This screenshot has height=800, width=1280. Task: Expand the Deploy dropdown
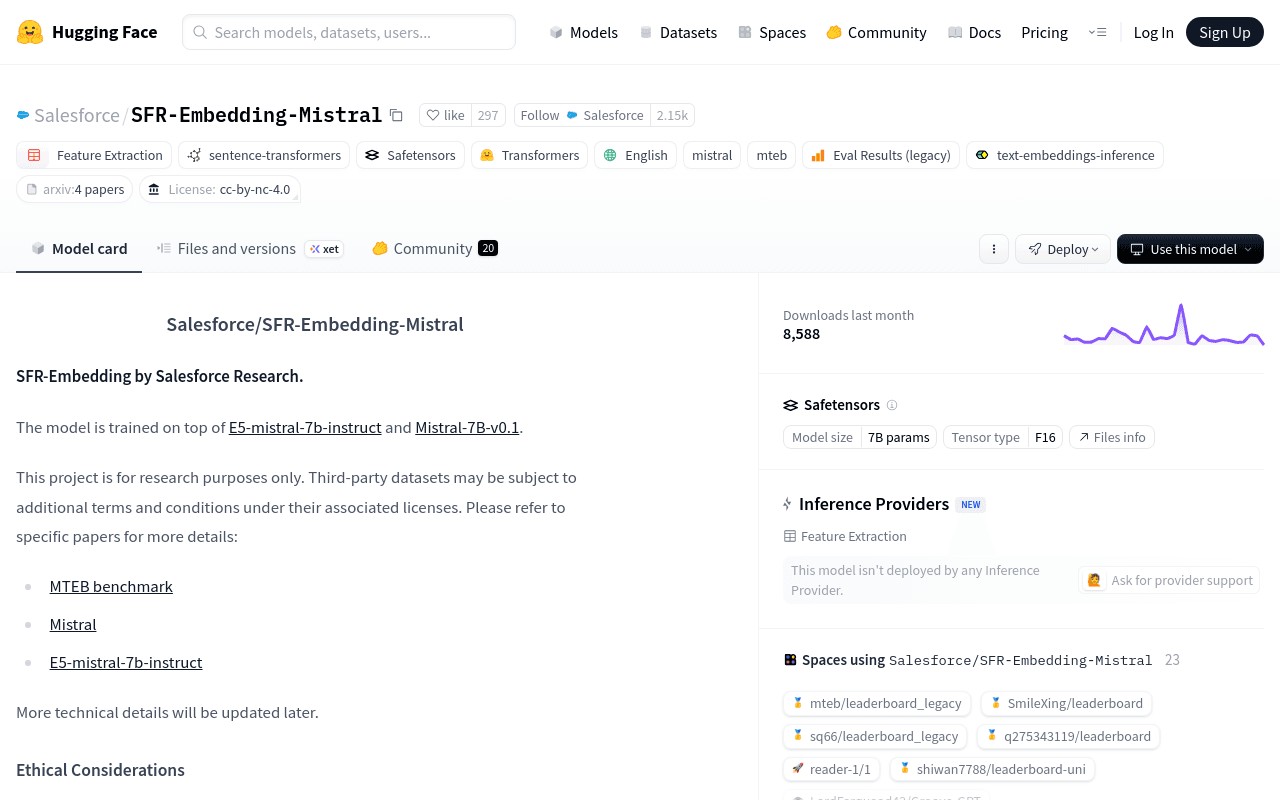coord(1063,249)
